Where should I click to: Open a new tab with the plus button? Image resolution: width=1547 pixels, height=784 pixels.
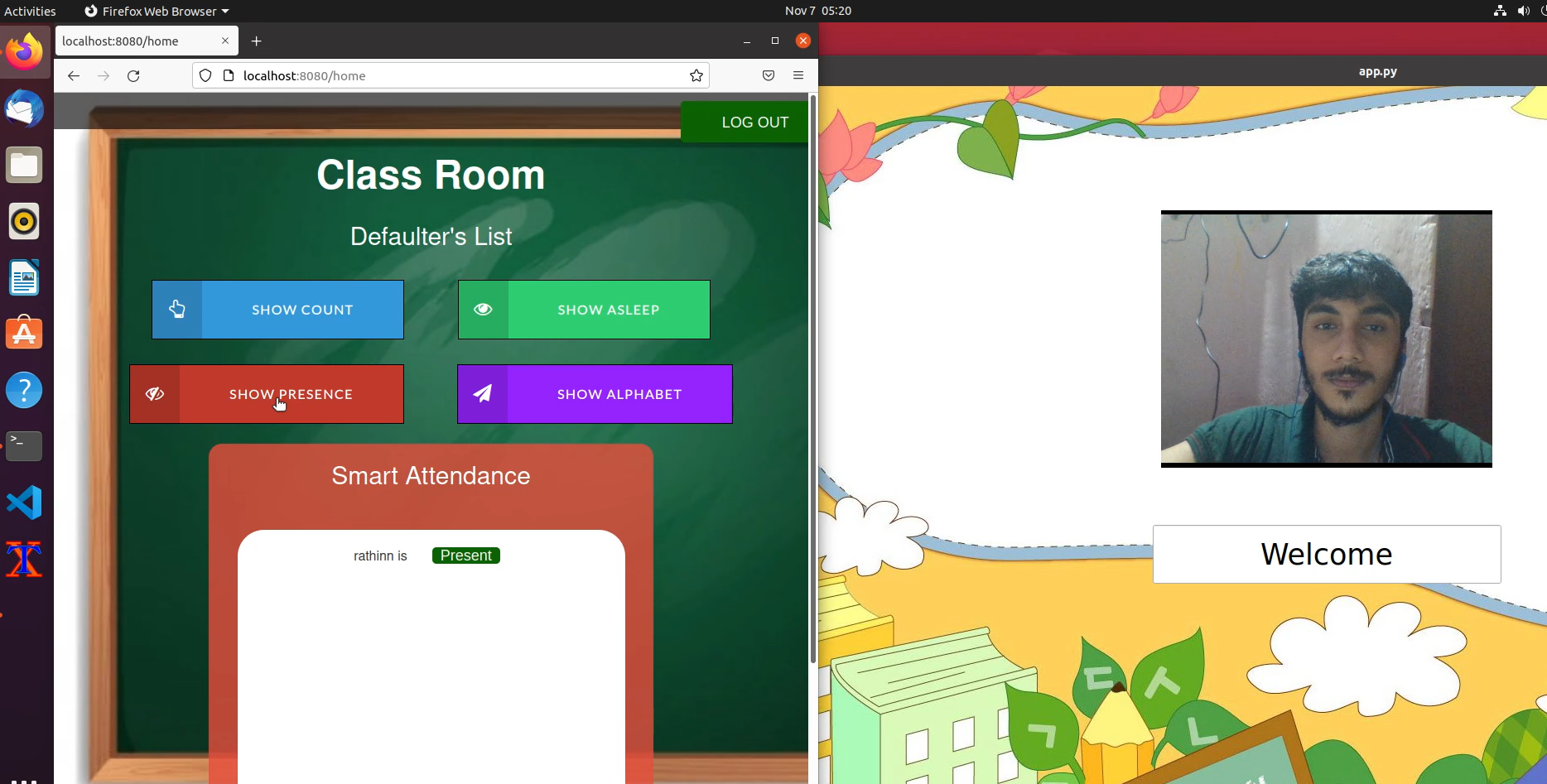(257, 41)
